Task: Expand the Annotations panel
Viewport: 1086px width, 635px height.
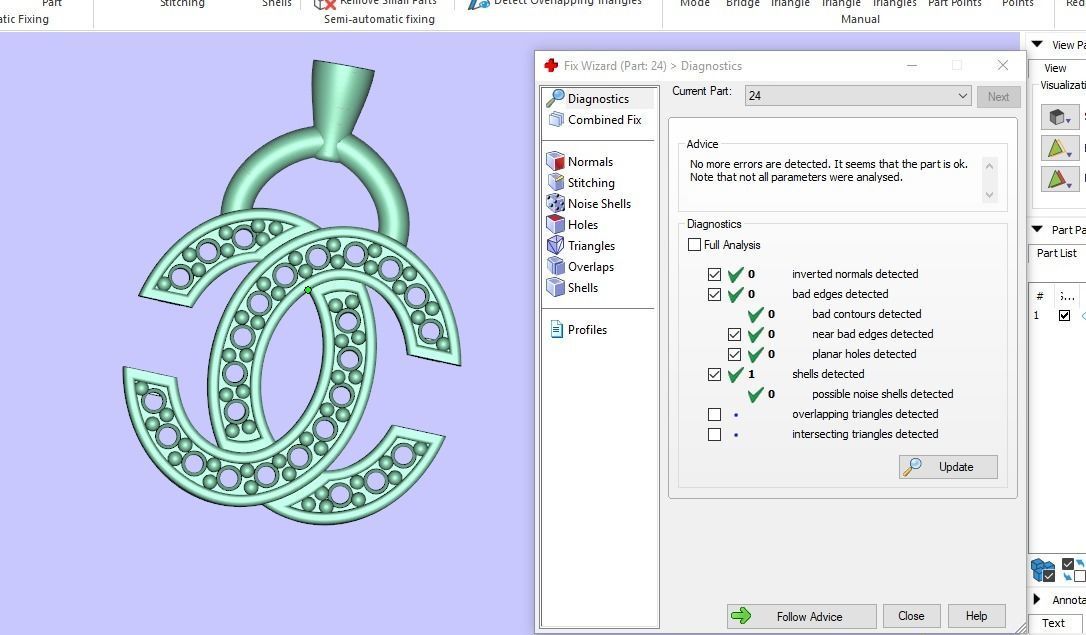Action: 1037,599
